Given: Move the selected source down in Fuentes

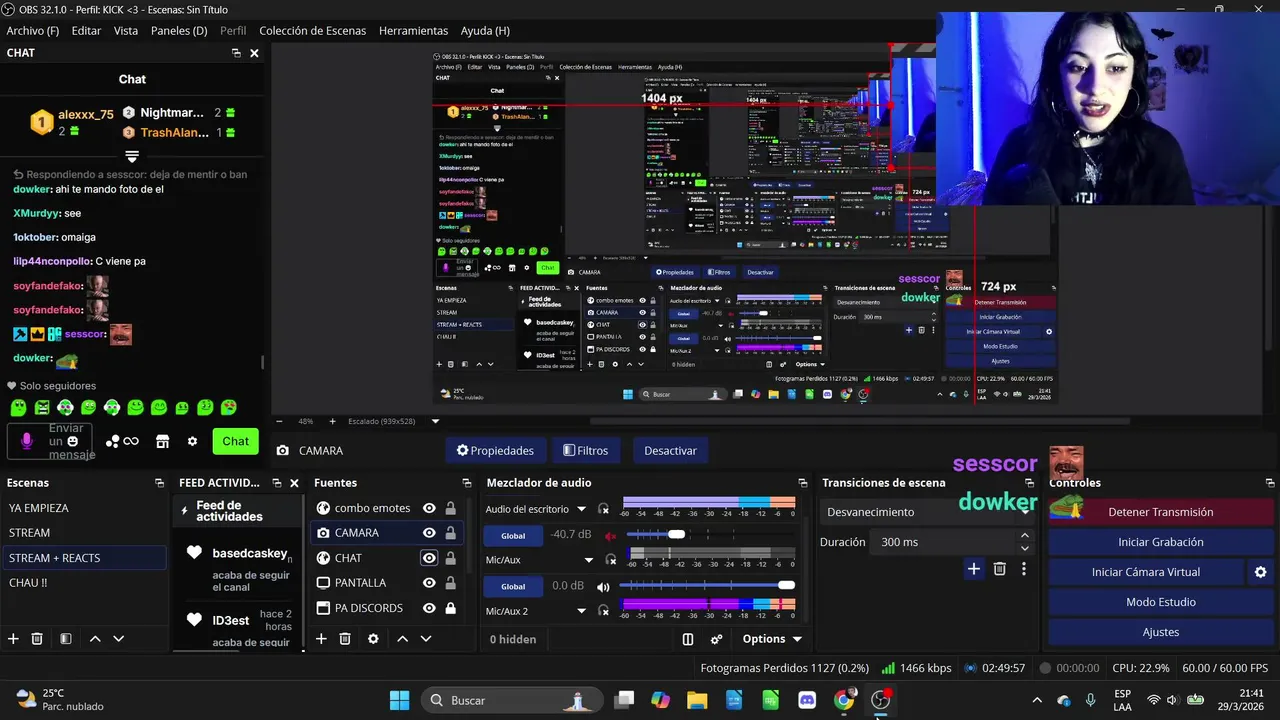Looking at the screenshot, I should click(x=426, y=639).
